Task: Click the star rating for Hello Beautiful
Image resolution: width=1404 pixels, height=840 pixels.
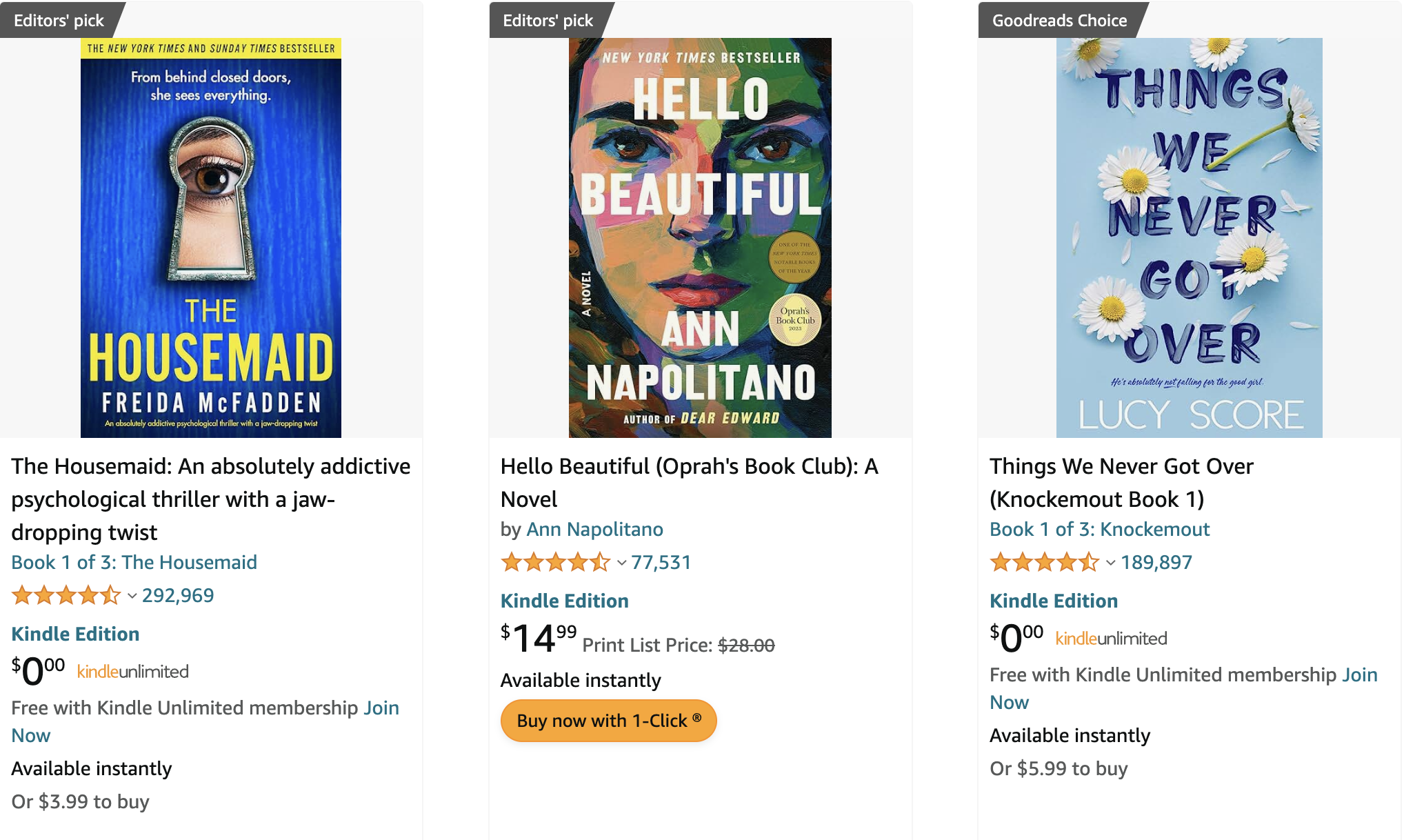Action: pyautogui.click(x=555, y=563)
